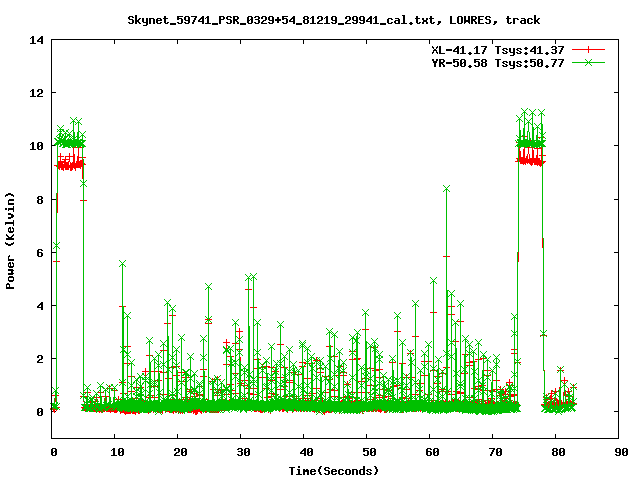Click the y-axis tick label 2
The width and height of the screenshot is (640, 480).
(x=40, y=359)
